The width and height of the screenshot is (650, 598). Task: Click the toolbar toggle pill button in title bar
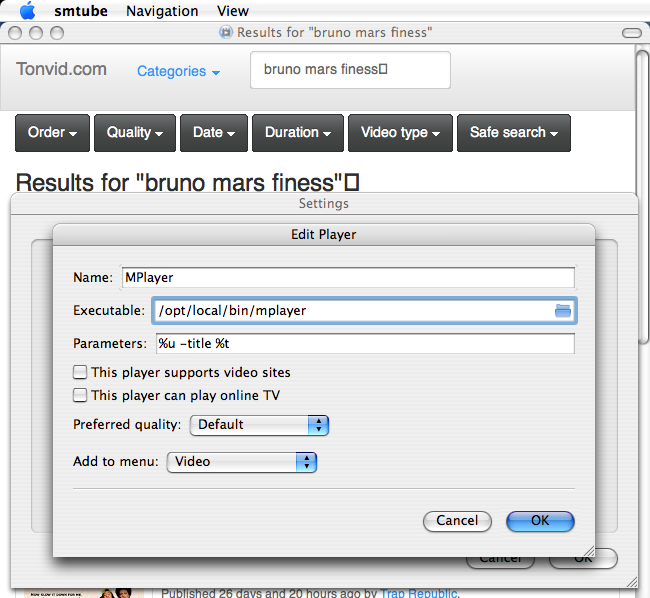click(x=632, y=33)
